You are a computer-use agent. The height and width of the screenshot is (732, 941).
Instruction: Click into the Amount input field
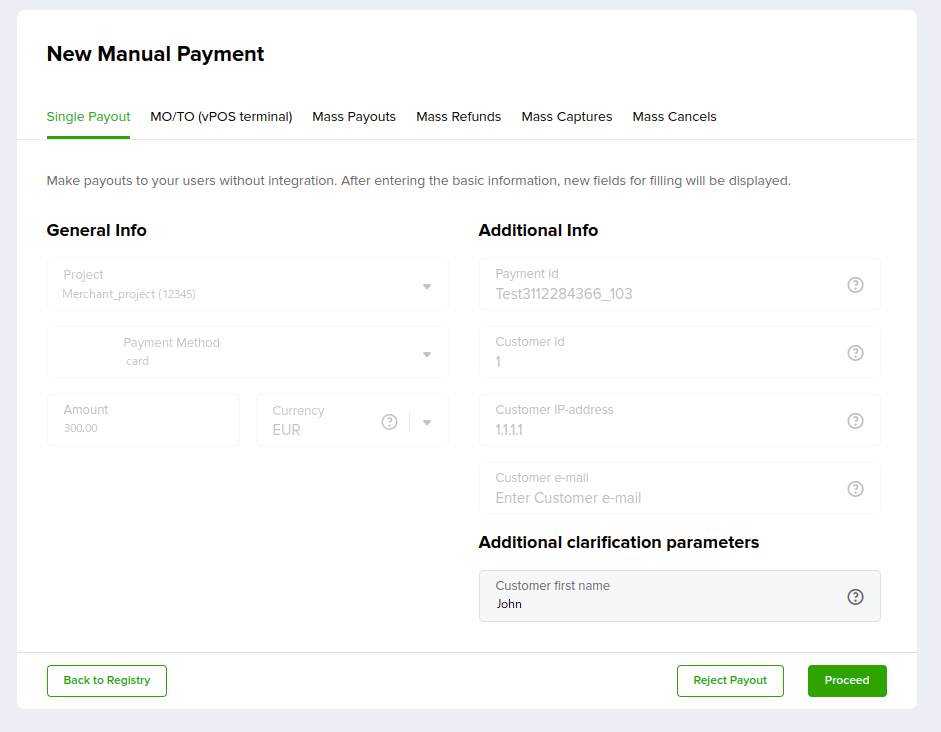coord(143,420)
